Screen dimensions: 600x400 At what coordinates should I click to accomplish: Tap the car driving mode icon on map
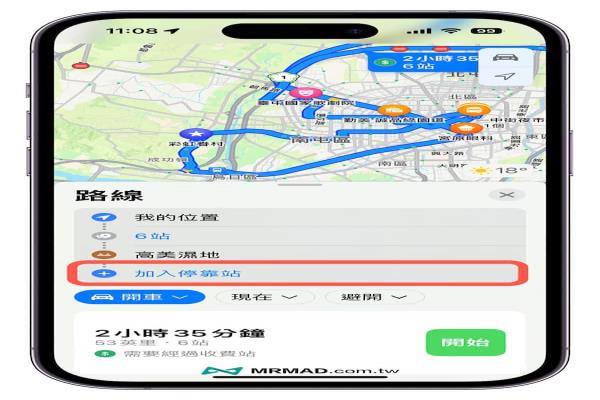[505, 58]
